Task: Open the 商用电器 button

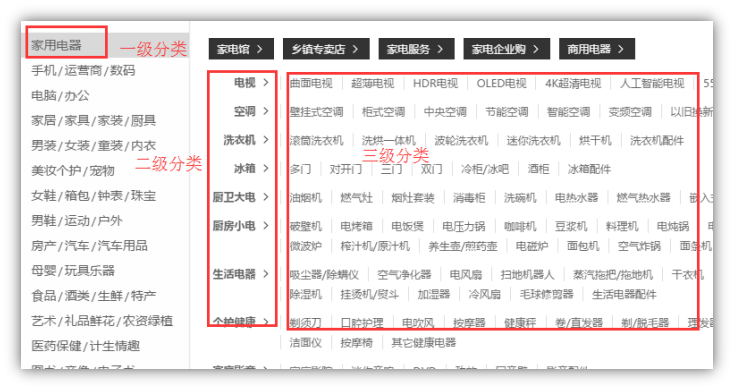Action: pos(596,49)
